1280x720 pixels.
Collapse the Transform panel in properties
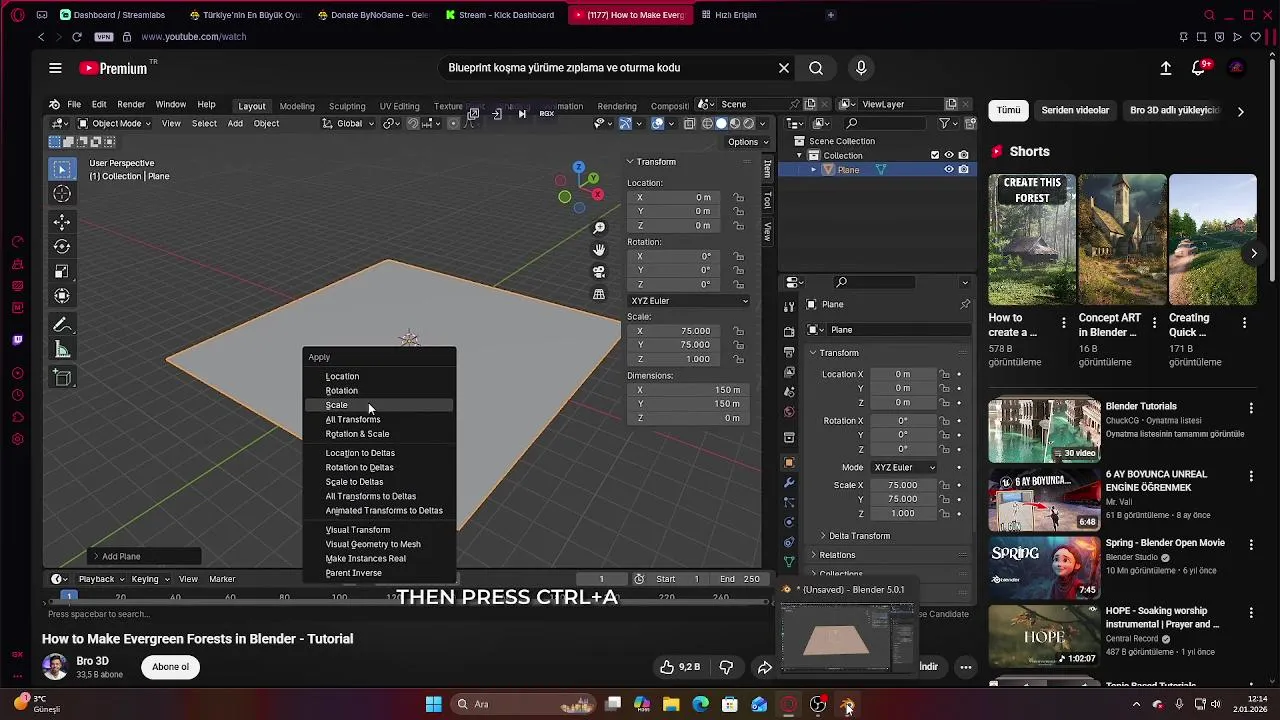tap(834, 353)
